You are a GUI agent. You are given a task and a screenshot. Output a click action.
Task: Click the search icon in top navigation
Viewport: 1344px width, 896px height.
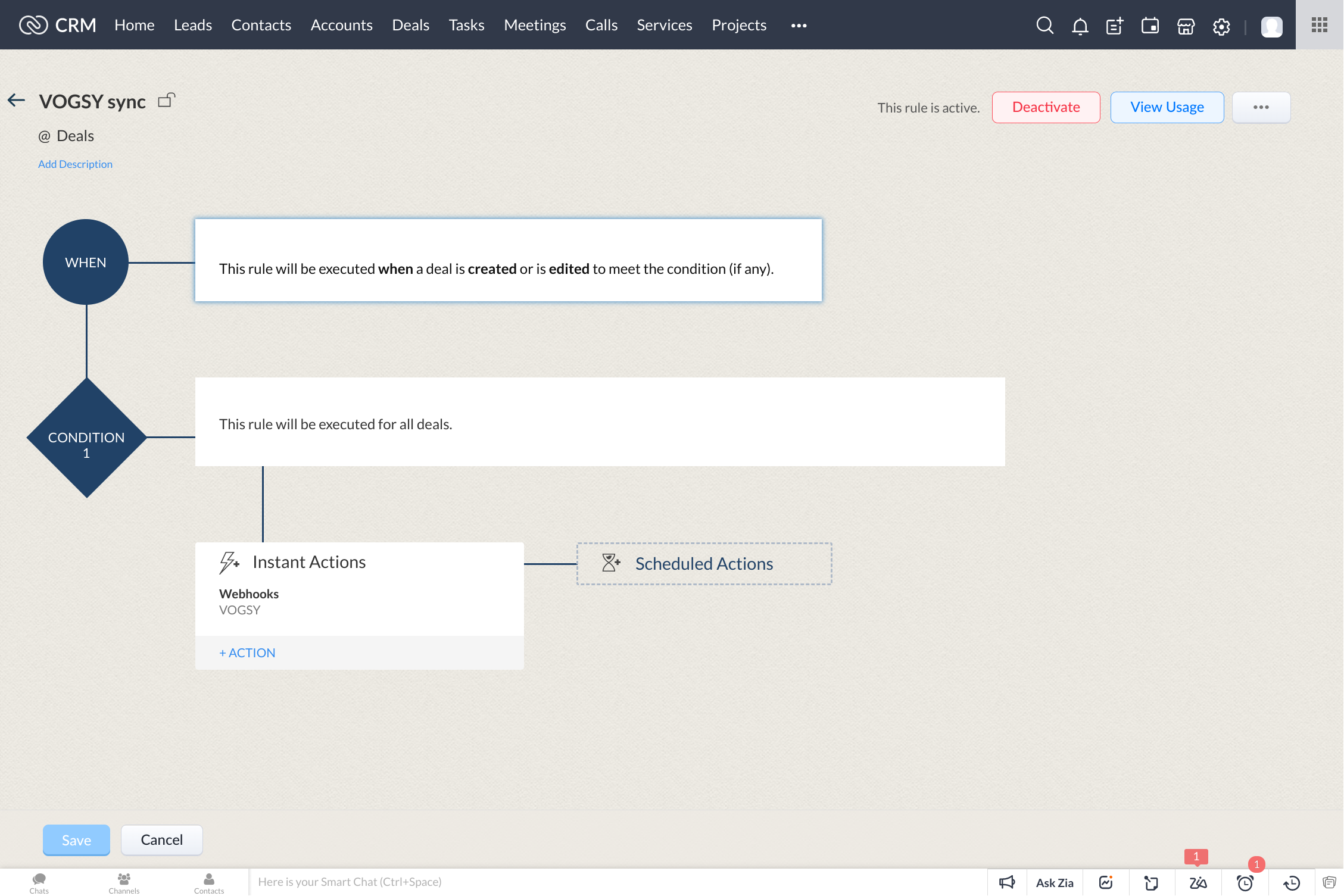click(1044, 24)
